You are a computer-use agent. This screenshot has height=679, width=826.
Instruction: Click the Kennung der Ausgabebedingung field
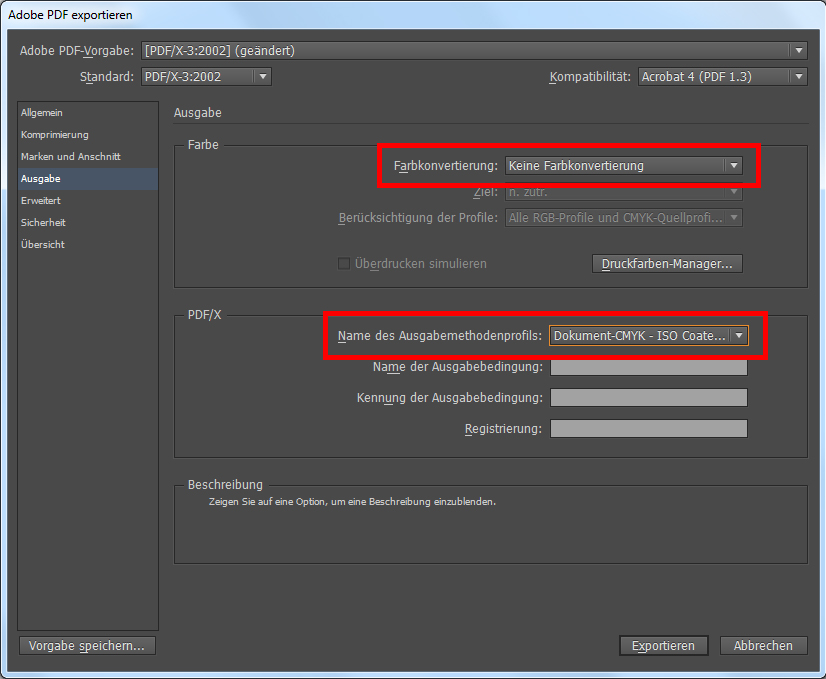[x=648, y=398]
